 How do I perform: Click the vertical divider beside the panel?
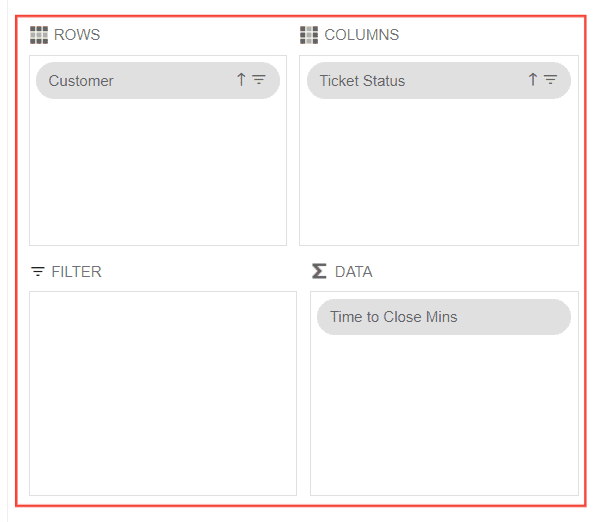pyautogui.click(x=7, y=261)
